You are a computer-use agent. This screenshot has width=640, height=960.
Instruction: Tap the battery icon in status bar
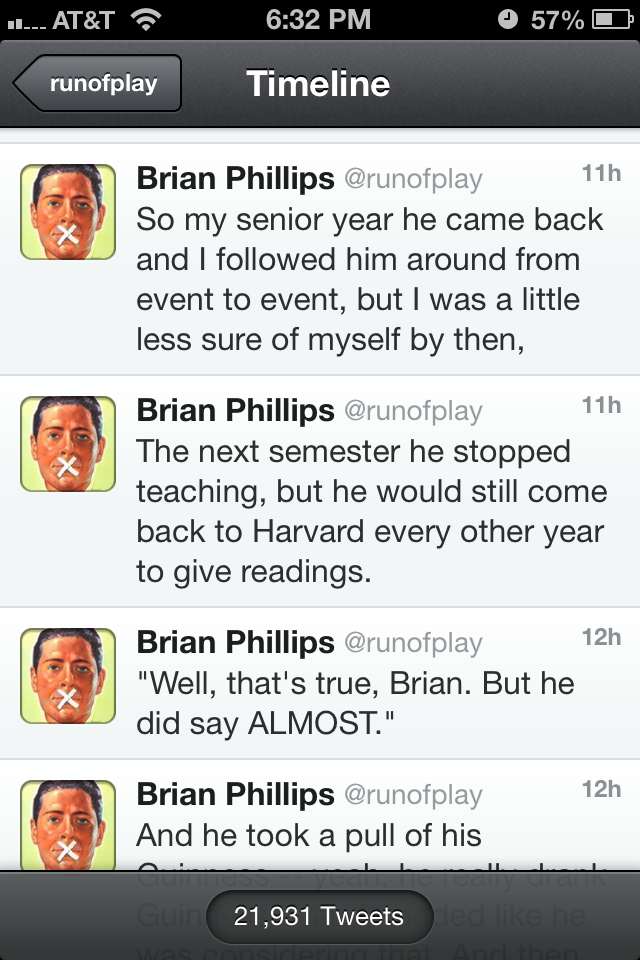(x=612, y=20)
